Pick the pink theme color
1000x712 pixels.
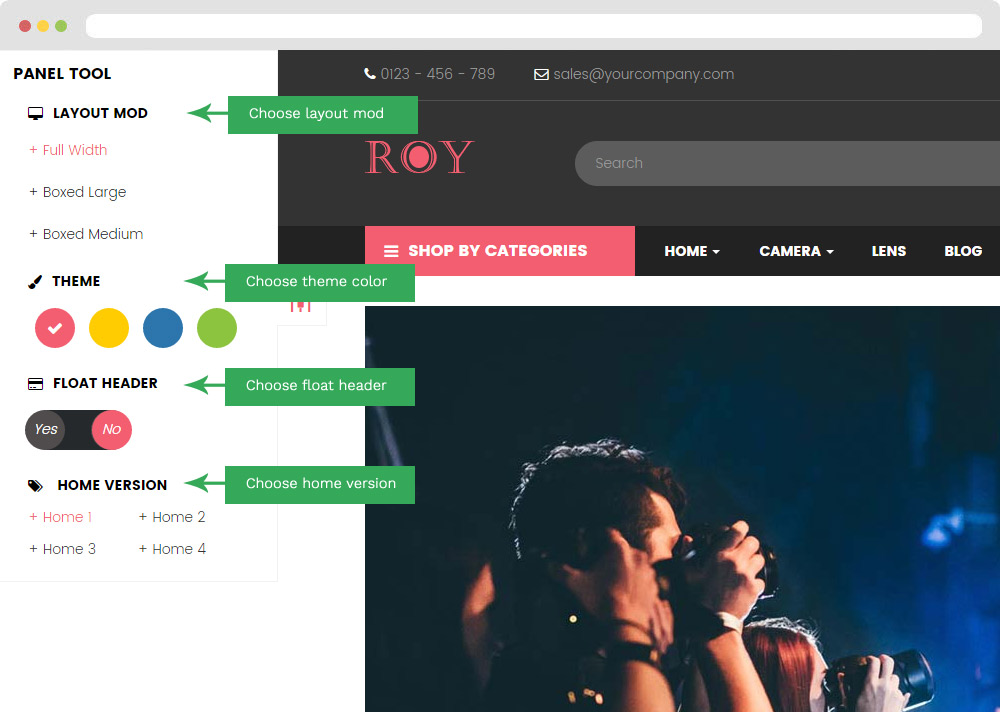click(x=55, y=328)
